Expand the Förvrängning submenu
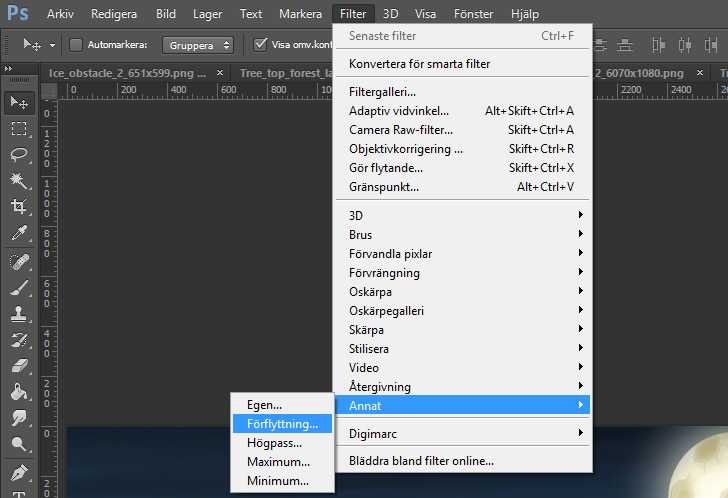 pos(384,273)
